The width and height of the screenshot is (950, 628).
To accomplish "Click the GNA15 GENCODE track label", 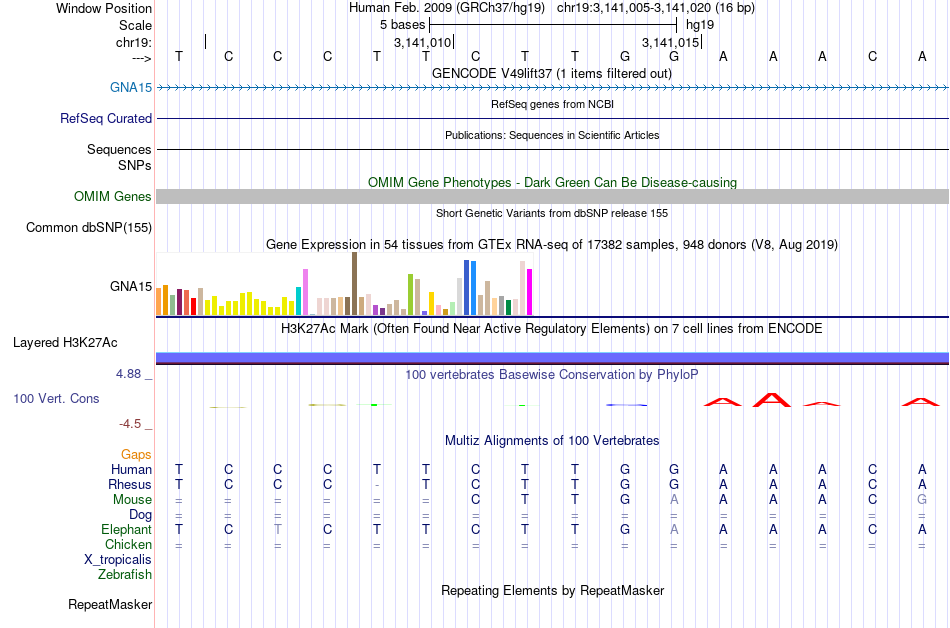I will click(x=131, y=88).
